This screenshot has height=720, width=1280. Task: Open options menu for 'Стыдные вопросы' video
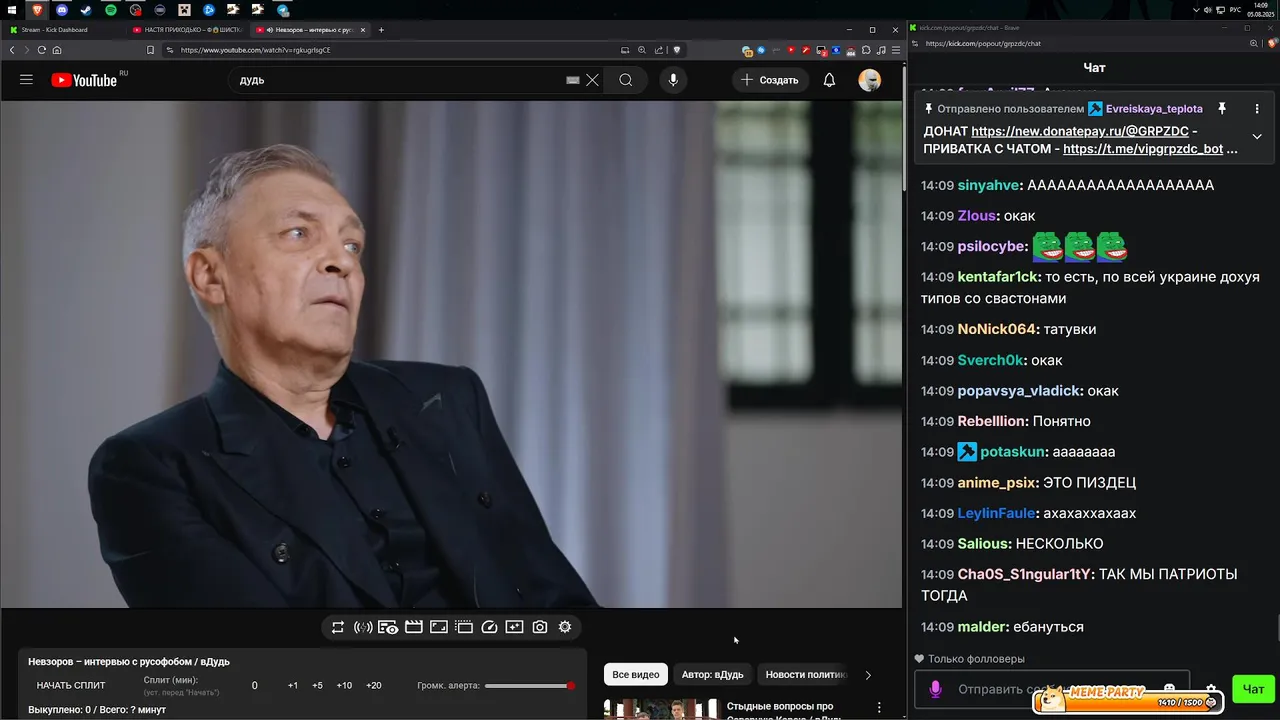(x=880, y=707)
